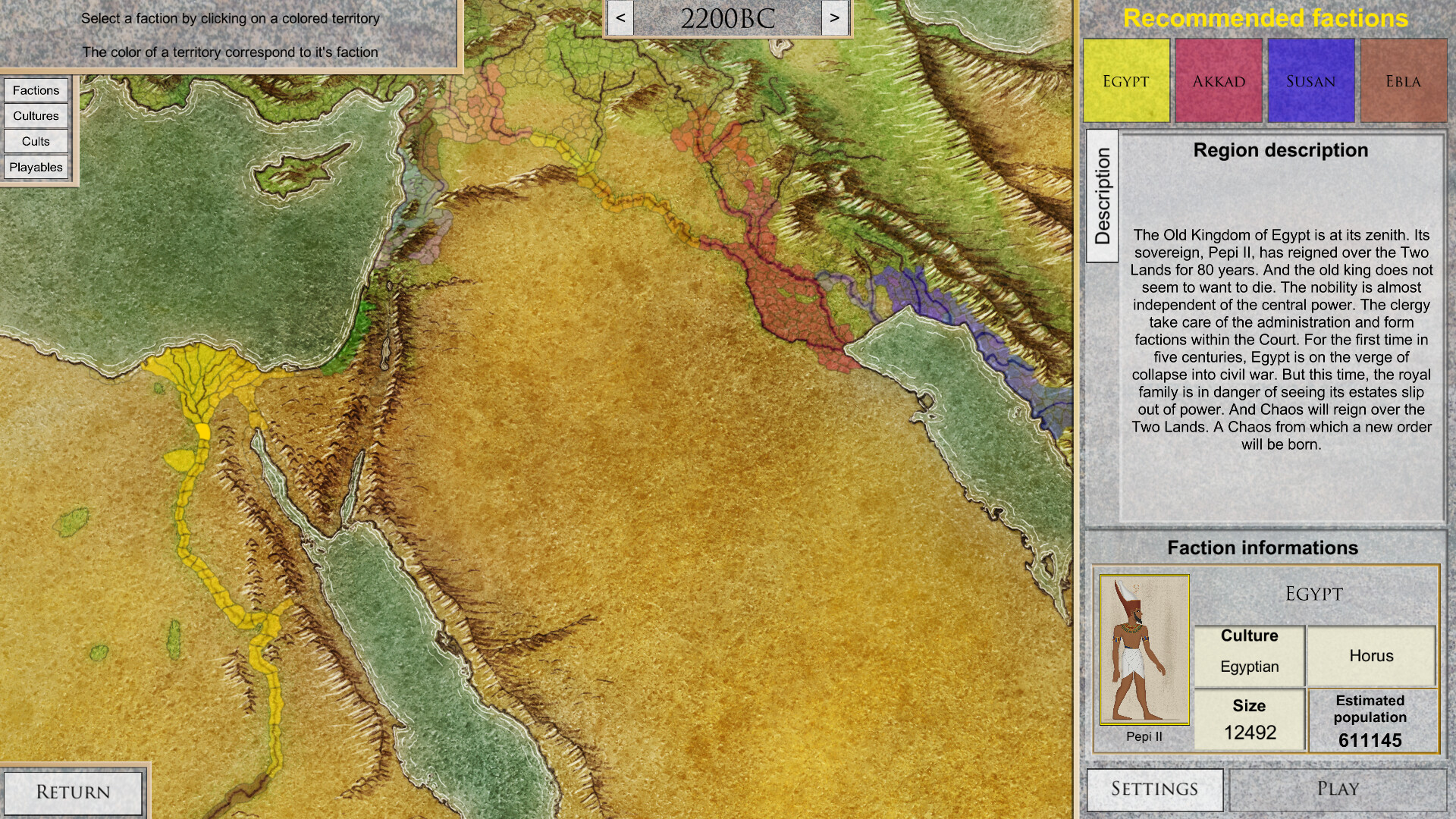Toggle the Cultures map view
This screenshot has height=819, width=1456.
click(36, 116)
